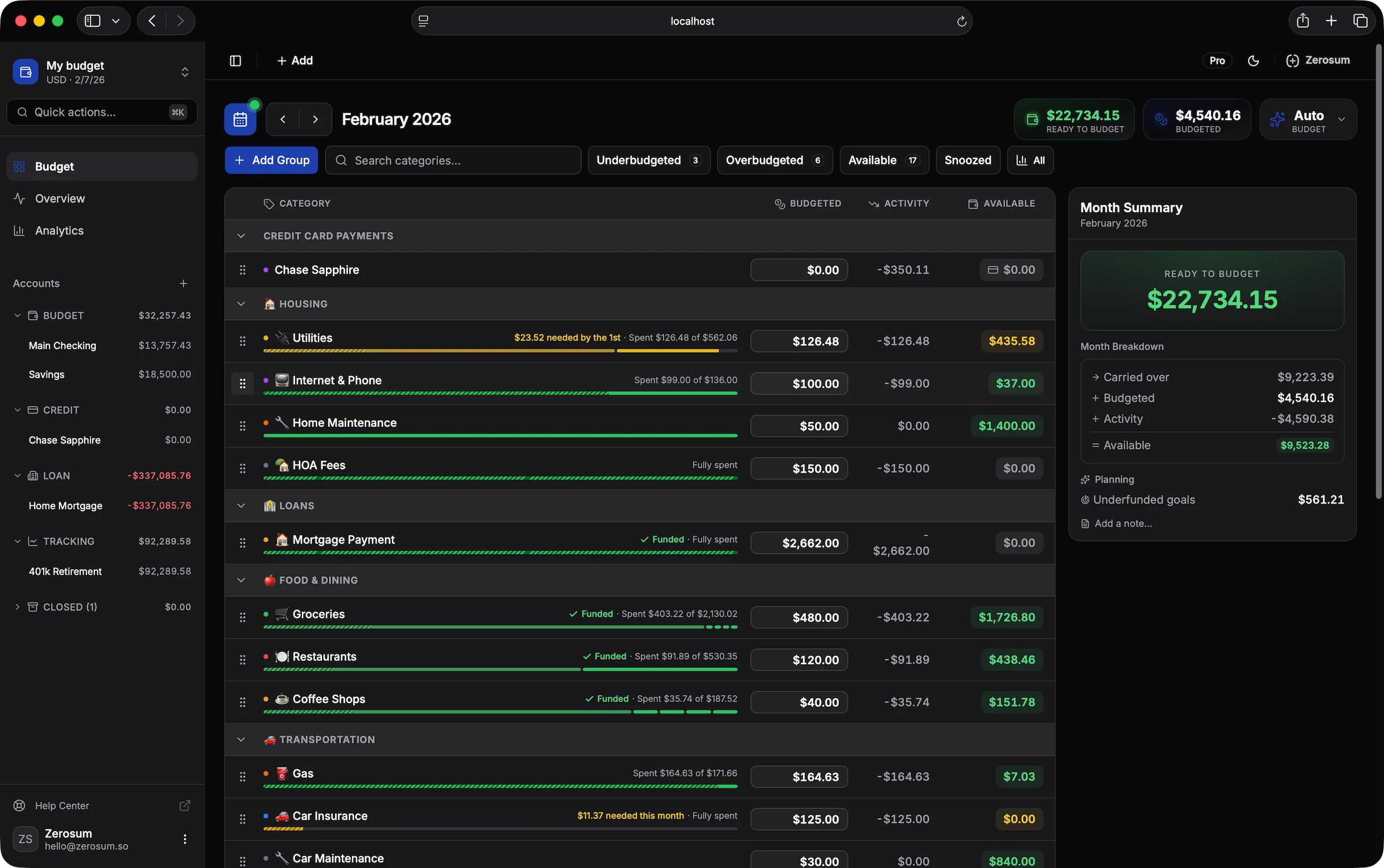Enable the Snoozed categories filter

click(967, 160)
